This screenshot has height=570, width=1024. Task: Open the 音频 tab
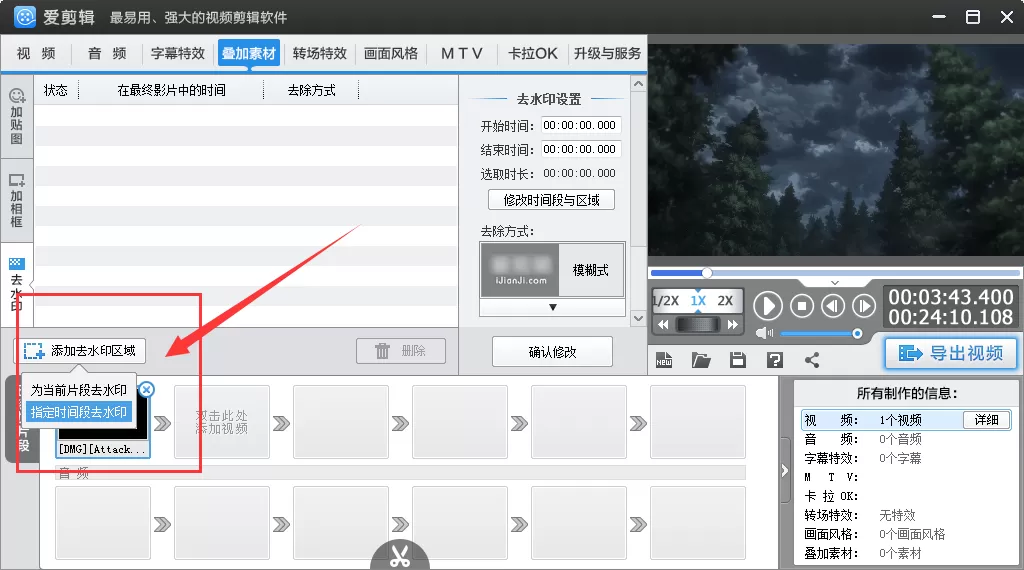pyautogui.click(x=107, y=54)
